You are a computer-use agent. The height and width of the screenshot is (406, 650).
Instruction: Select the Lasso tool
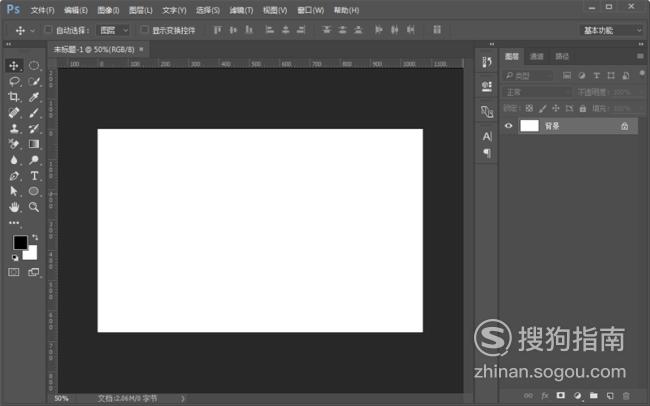click(x=14, y=81)
